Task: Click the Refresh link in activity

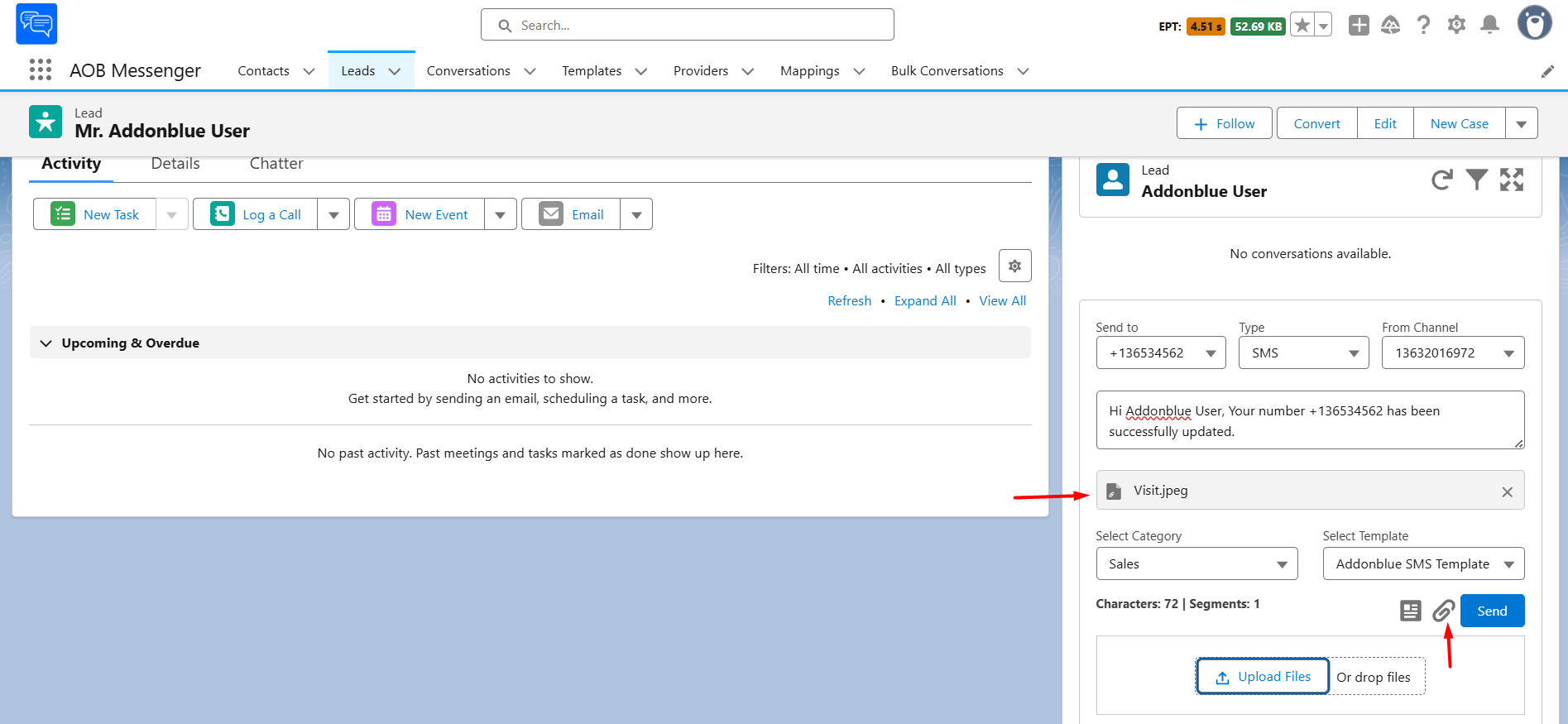Action: 850,301
